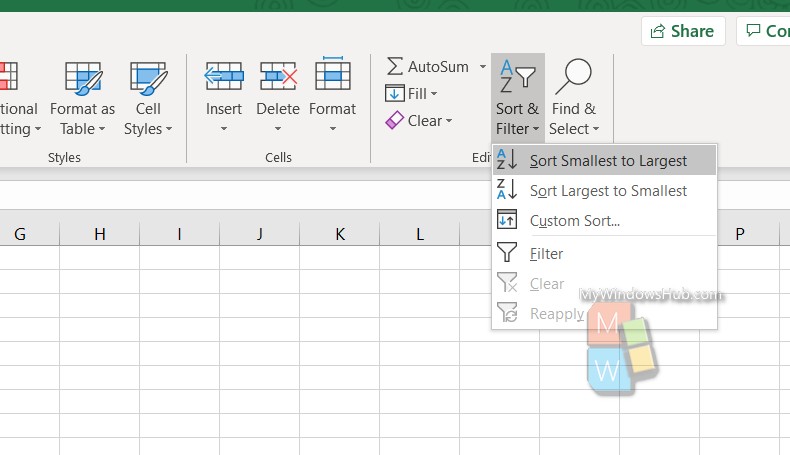Image resolution: width=790 pixels, height=455 pixels.
Task: Choose Sort Smallest to Largest
Action: tap(605, 160)
